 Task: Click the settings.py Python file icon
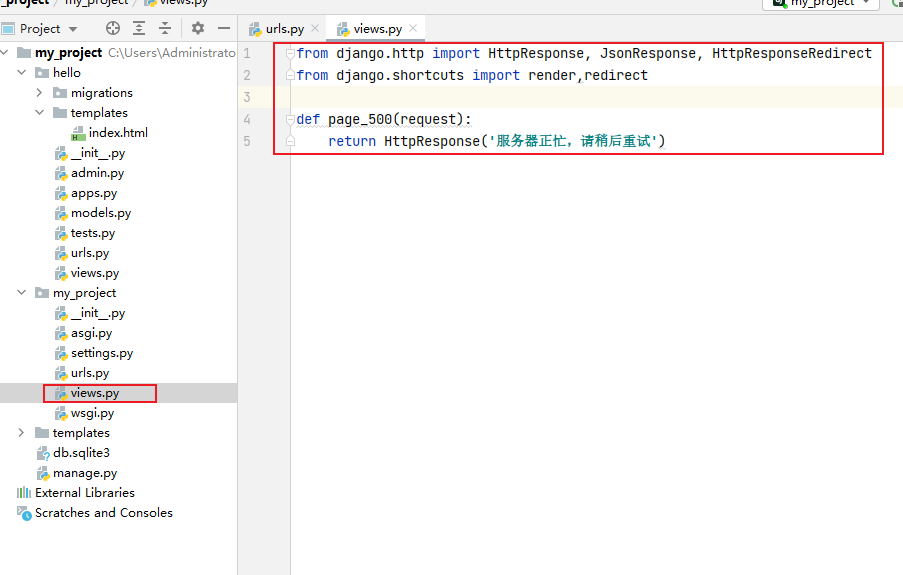point(61,353)
